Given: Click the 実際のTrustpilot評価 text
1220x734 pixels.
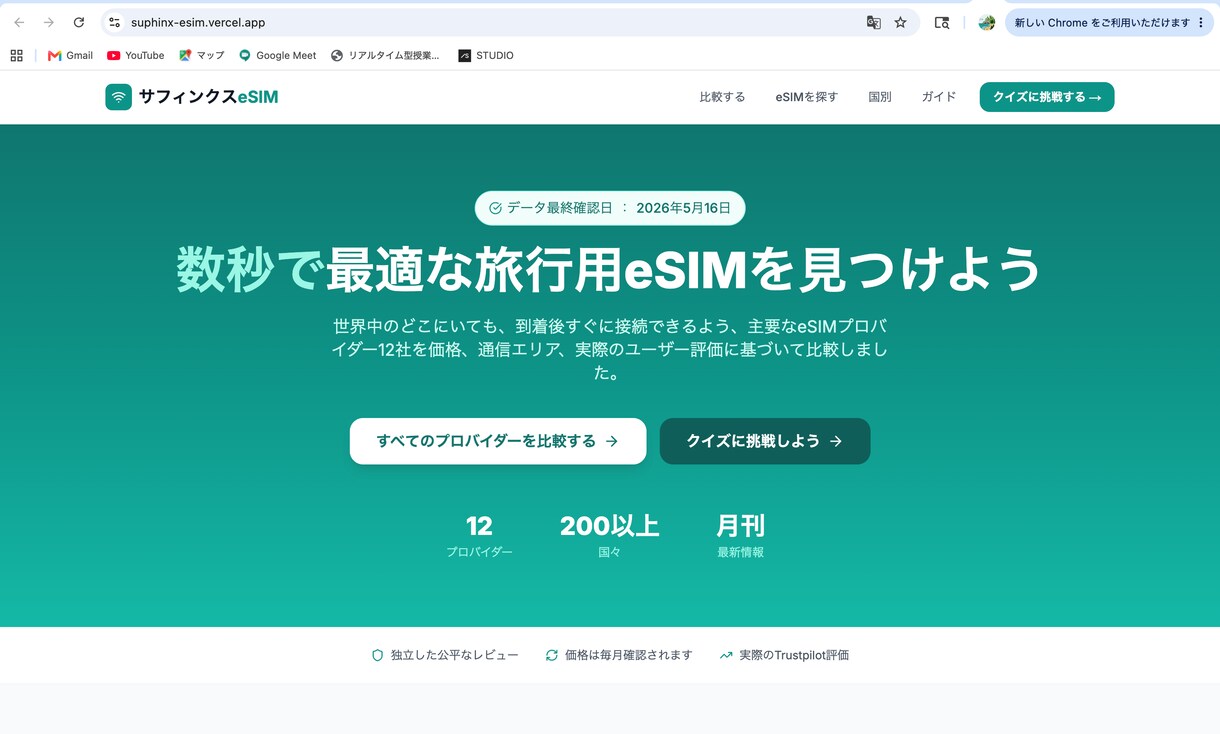Looking at the screenshot, I should click(x=794, y=655).
